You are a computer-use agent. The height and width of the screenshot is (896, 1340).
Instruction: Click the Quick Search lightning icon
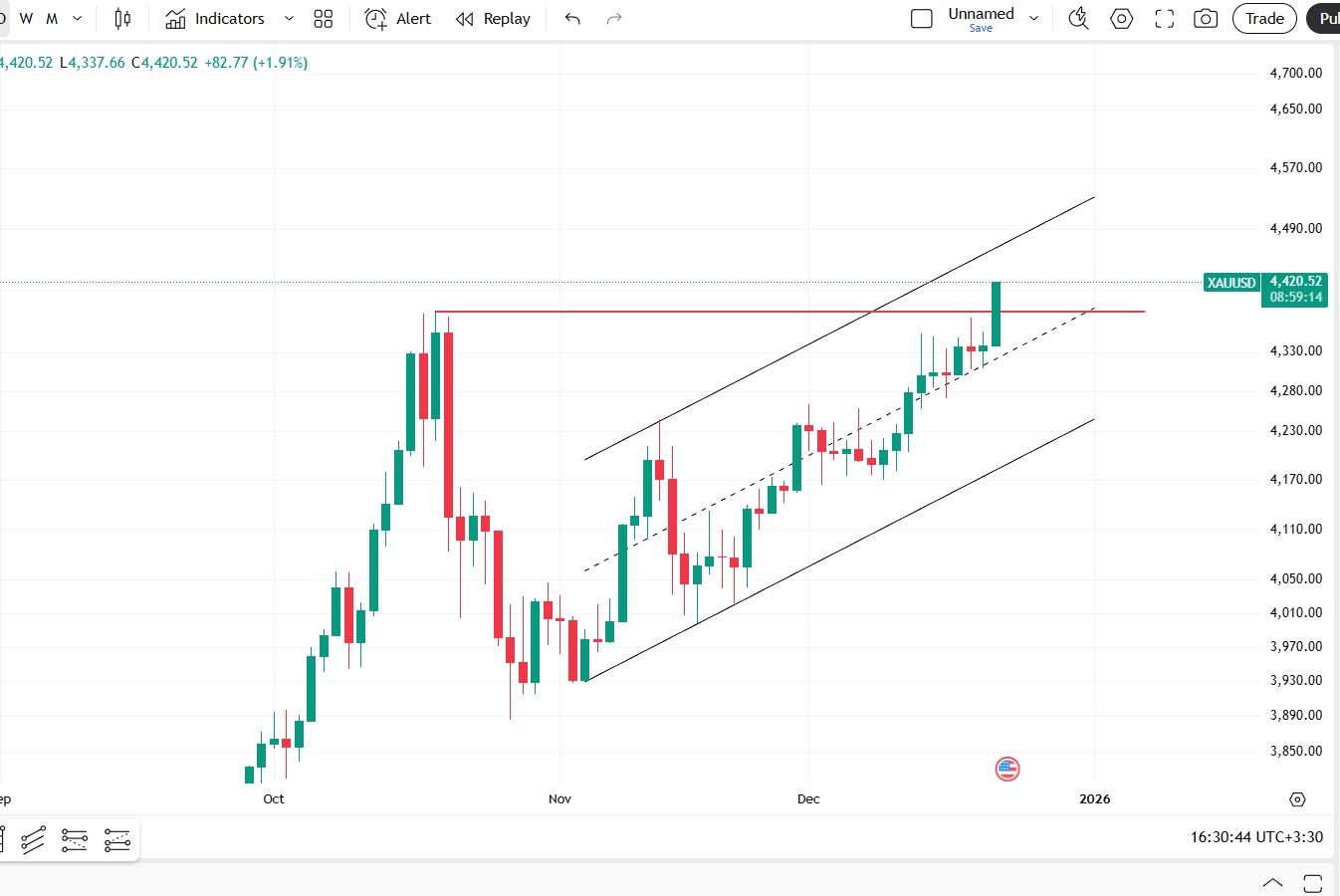pos(1078,19)
